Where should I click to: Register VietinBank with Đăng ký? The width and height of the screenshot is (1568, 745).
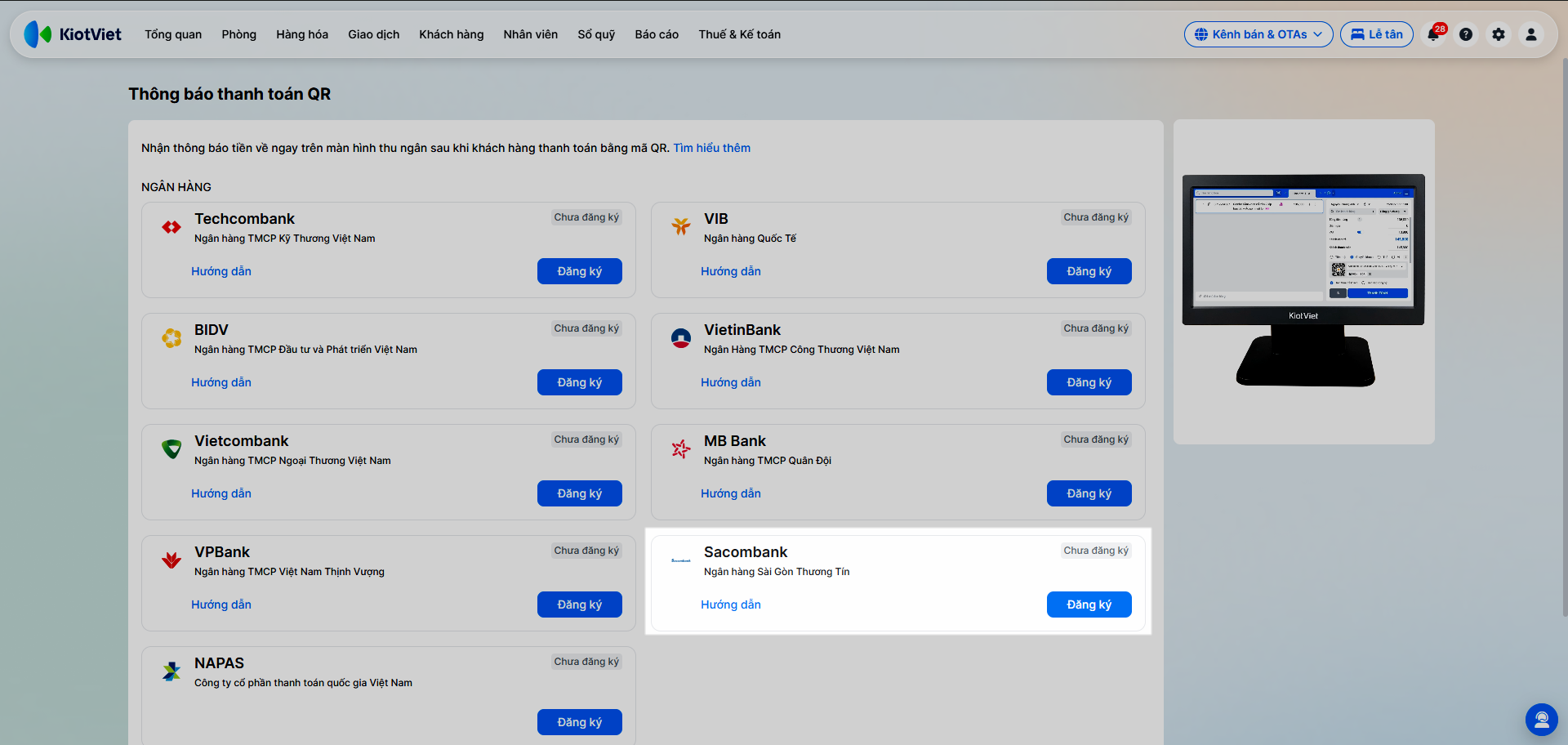pos(1089,382)
